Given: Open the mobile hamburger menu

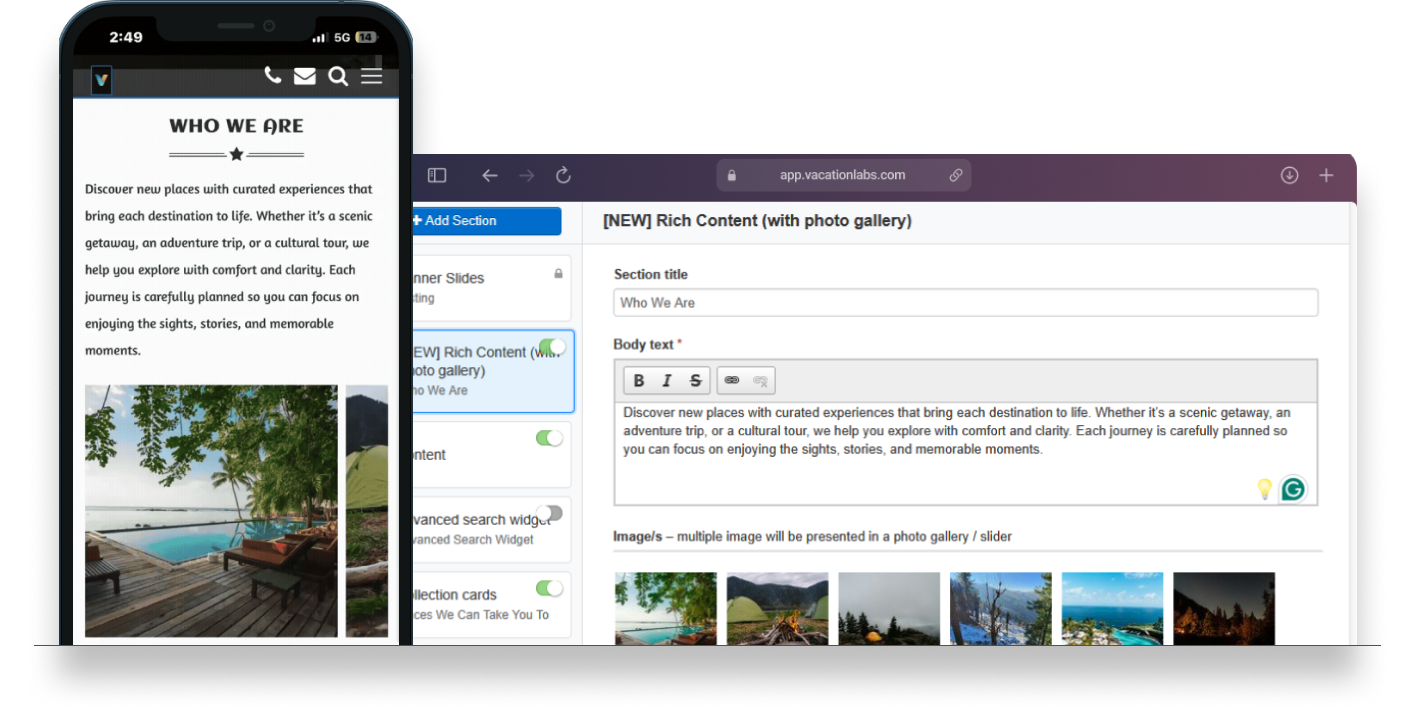Looking at the screenshot, I should pyautogui.click(x=371, y=77).
